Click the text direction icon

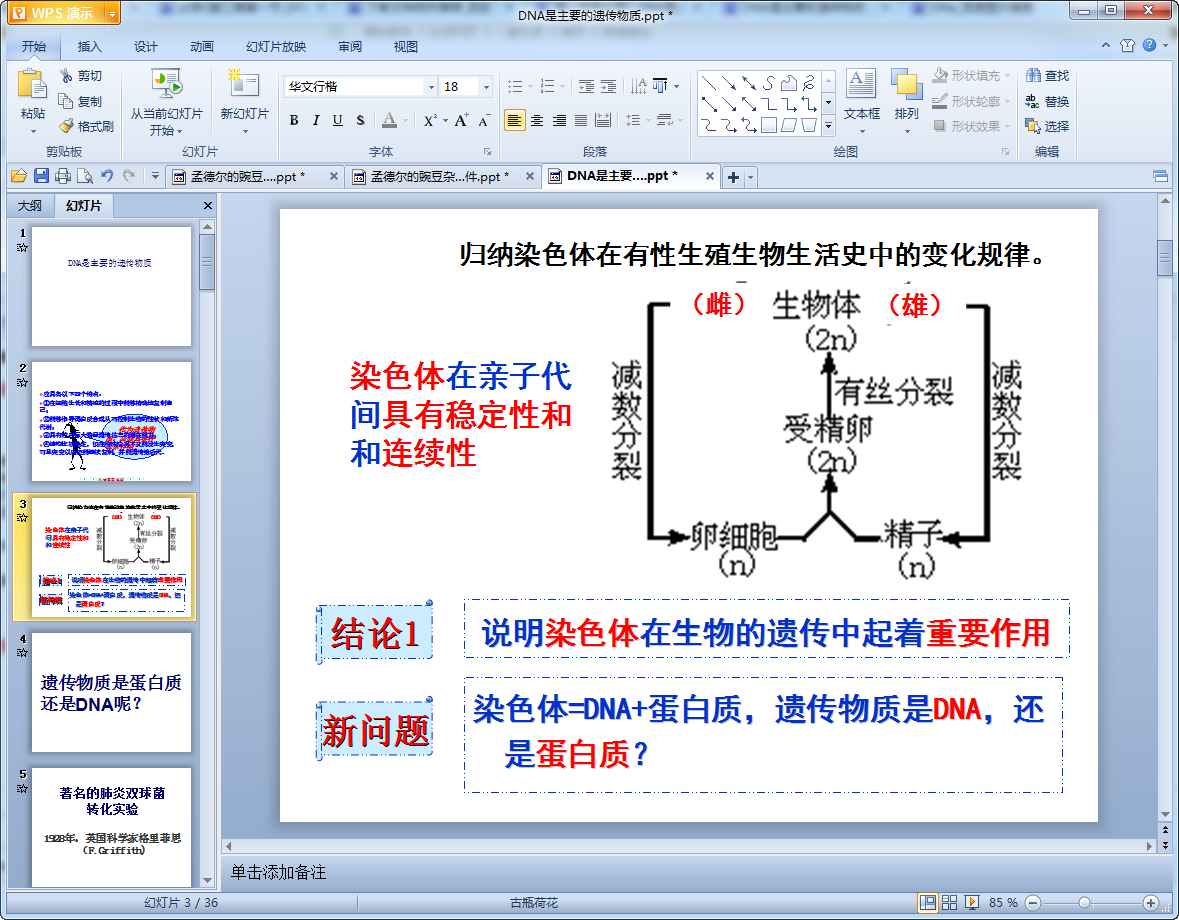pos(638,86)
